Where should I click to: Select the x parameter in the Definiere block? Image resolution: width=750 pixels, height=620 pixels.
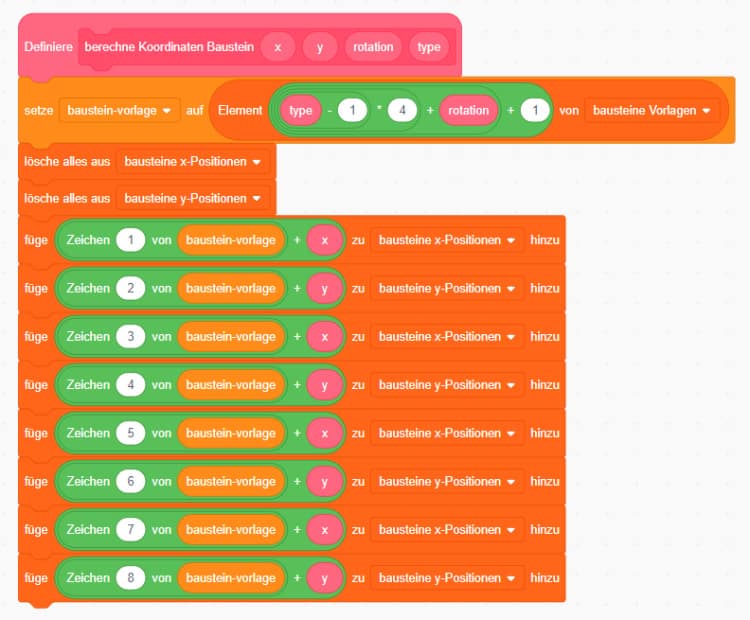pos(278,47)
